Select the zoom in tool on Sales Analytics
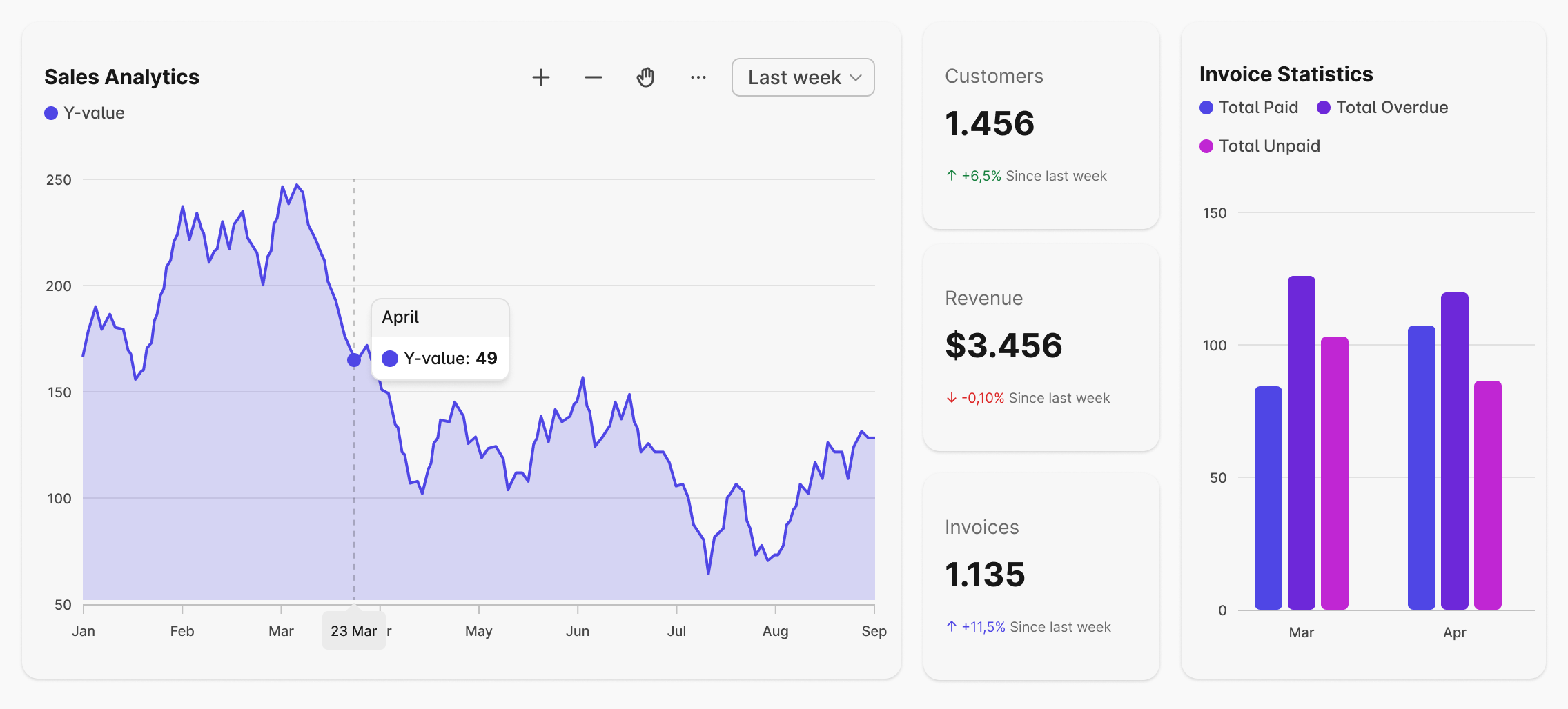This screenshot has height=709, width=1568. point(541,77)
